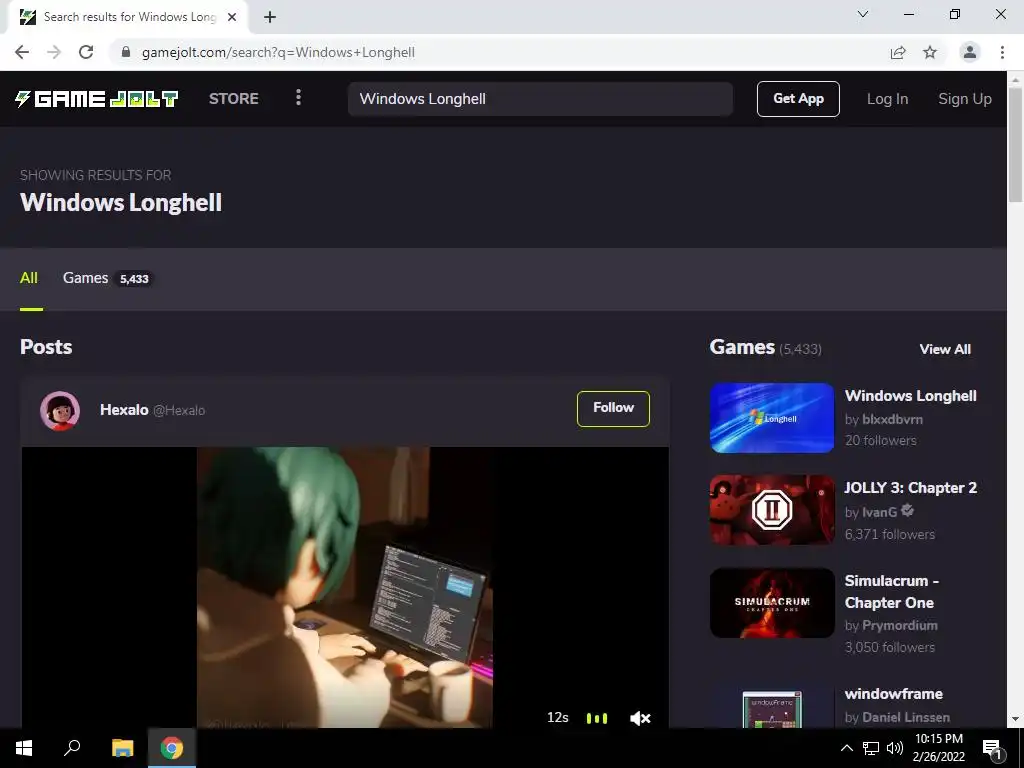The image size is (1024, 768).
Task: Click the post video showing a green-haired character
Action: (345, 587)
